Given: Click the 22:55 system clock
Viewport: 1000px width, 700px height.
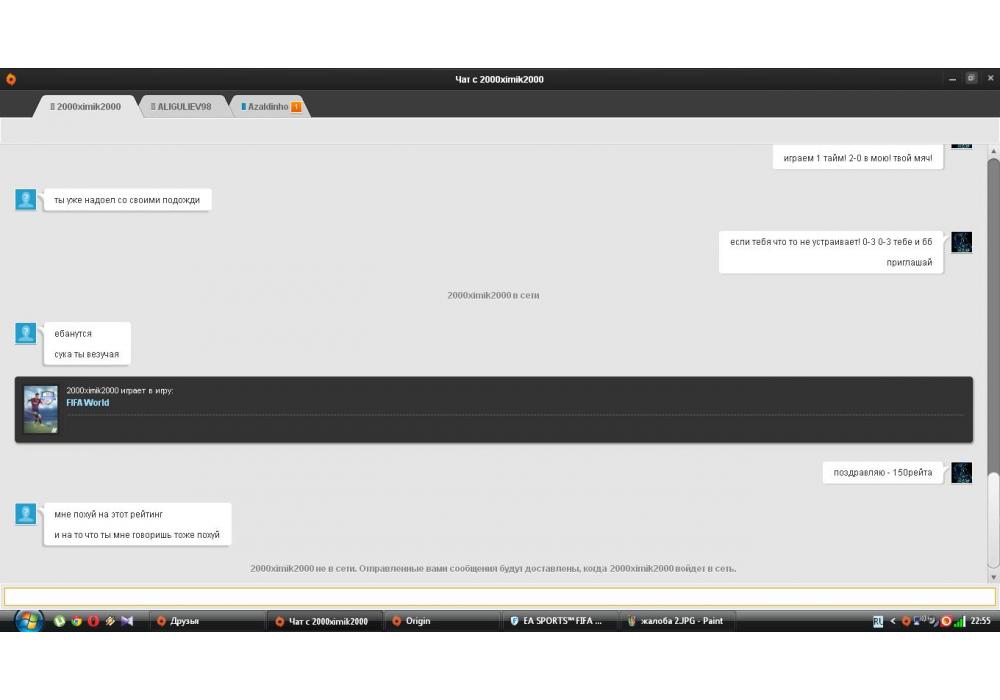Looking at the screenshot, I should click(x=980, y=621).
